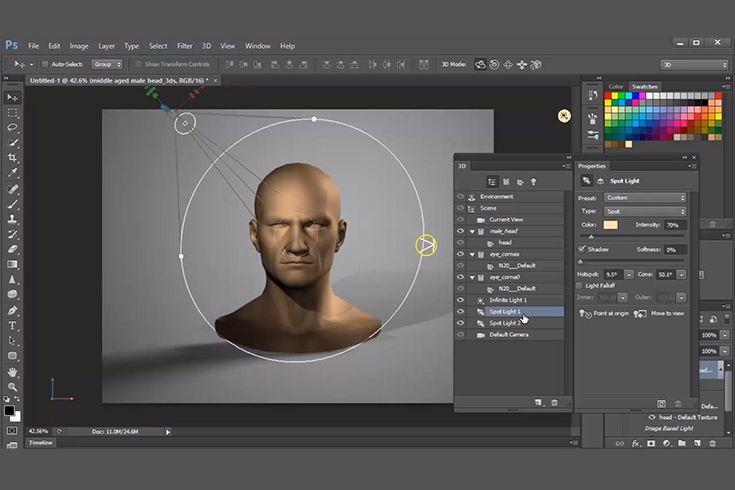Uncheck the Shadow checkbox
Screen dimensions: 735x490
(582, 249)
